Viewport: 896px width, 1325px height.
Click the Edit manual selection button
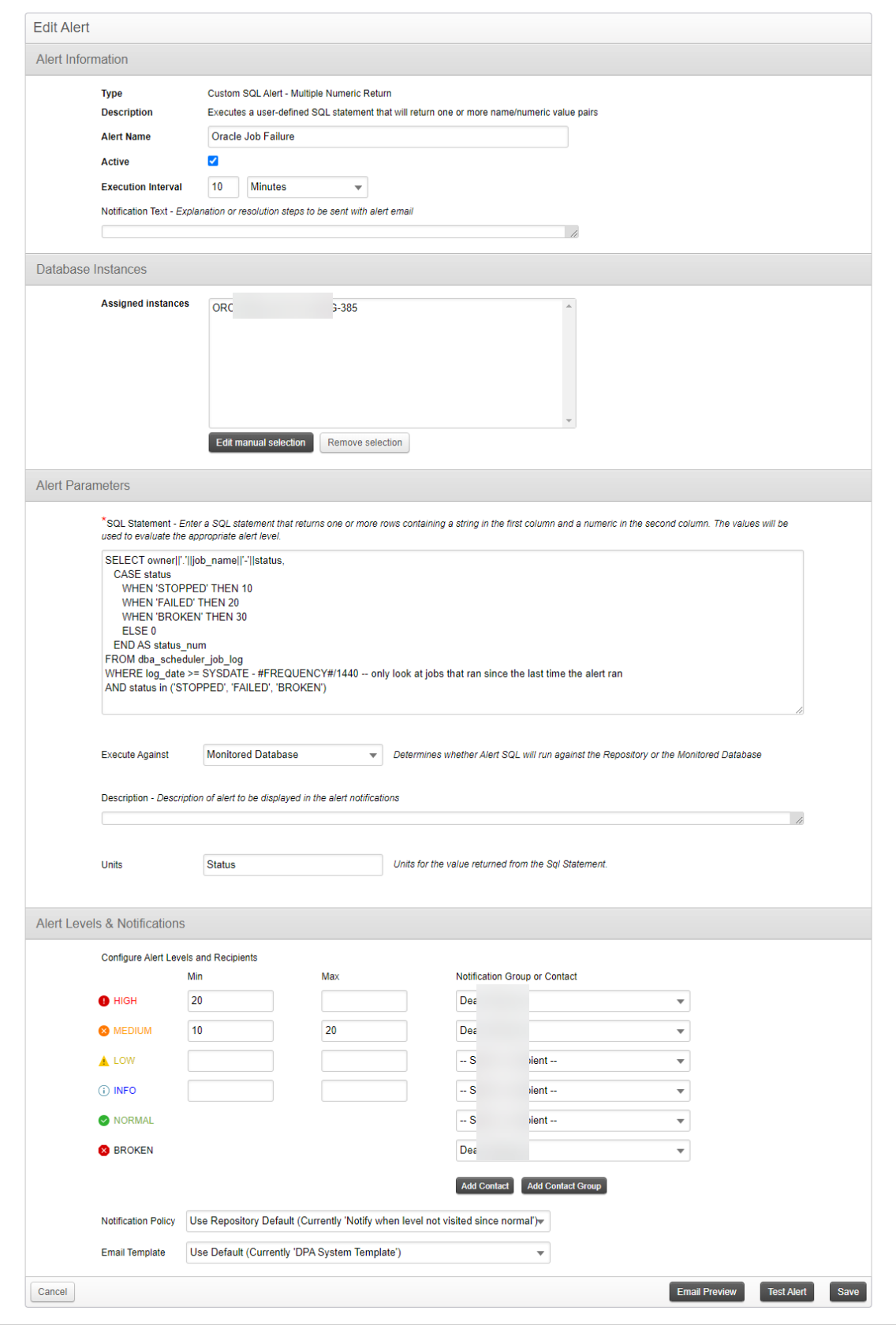tap(261, 442)
